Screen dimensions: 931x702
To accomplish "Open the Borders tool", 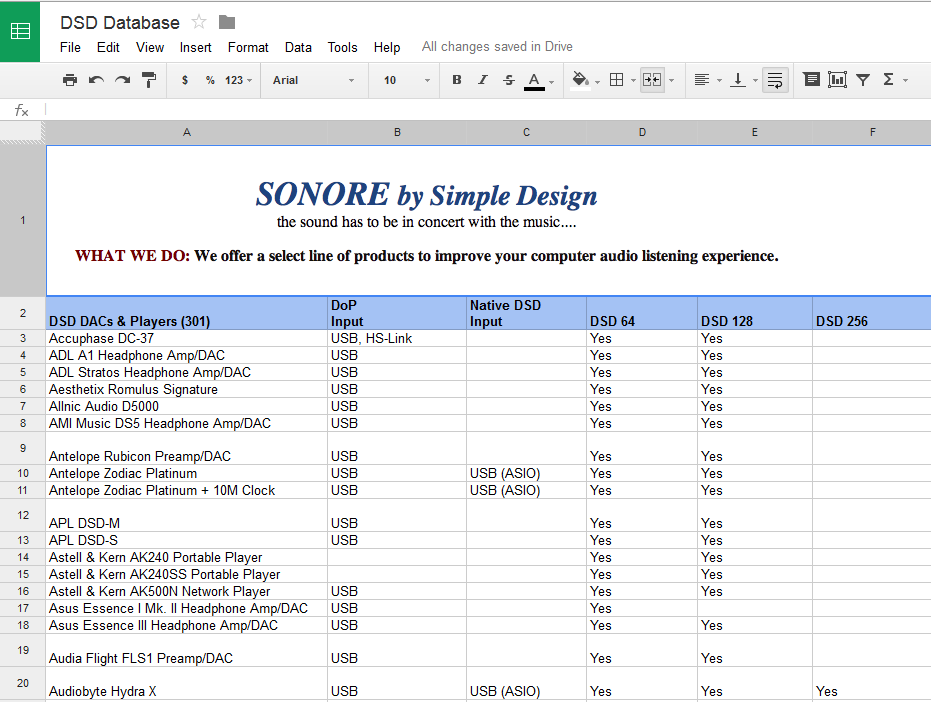I will [x=617, y=80].
